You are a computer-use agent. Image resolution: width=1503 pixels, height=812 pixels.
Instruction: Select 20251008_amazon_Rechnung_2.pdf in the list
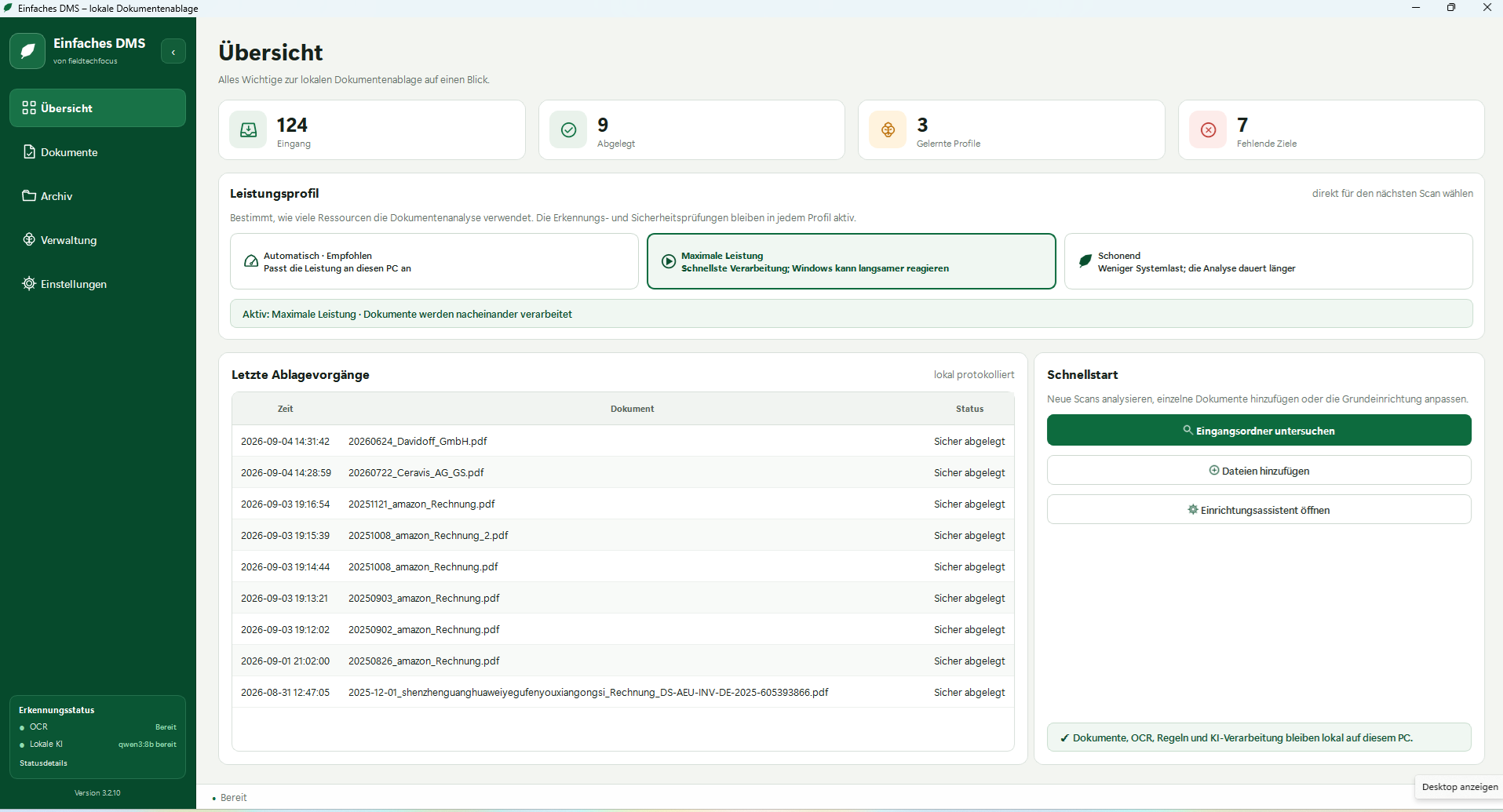point(623,535)
